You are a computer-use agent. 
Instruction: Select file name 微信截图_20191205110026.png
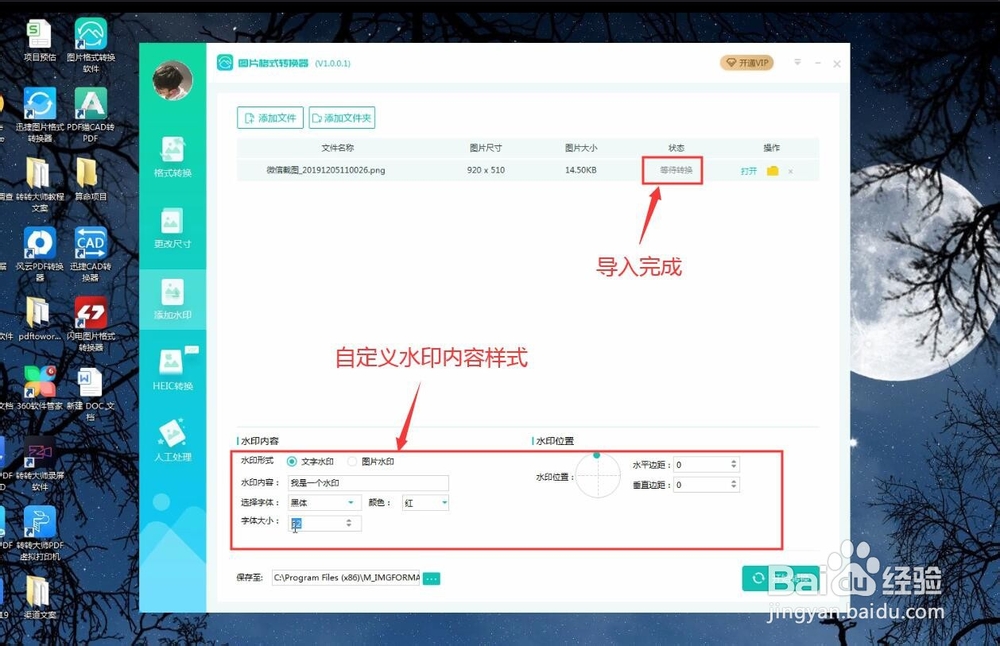pyautogui.click(x=325, y=170)
